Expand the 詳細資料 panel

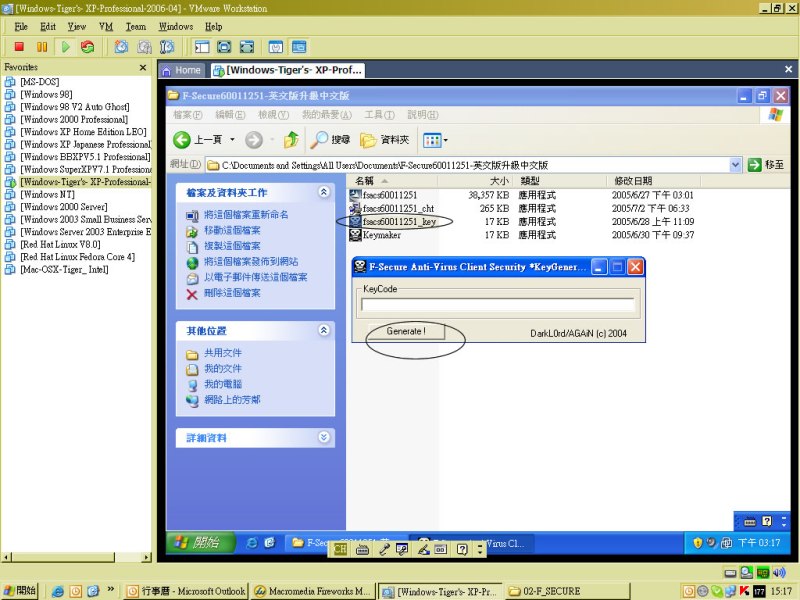tap(323, 437)
